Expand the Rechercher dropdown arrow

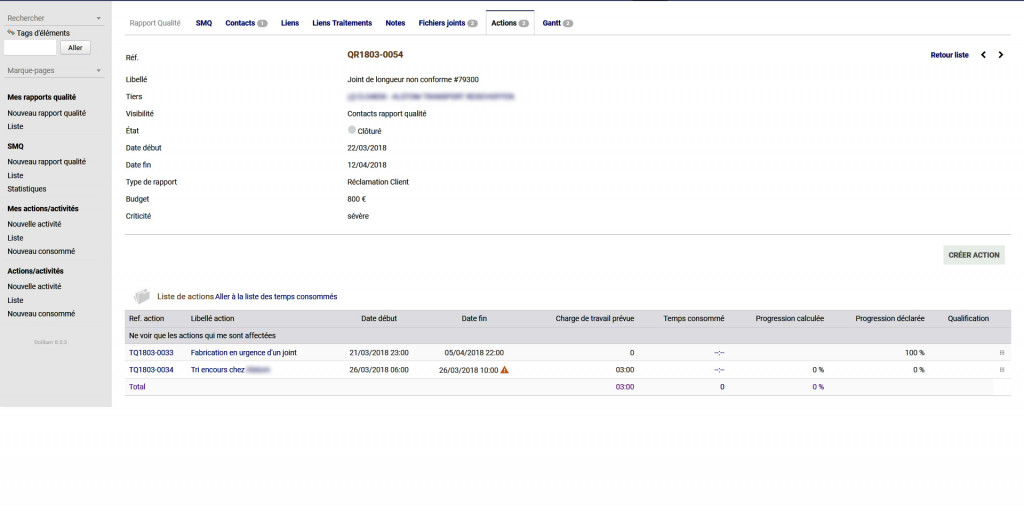click(x=98, y=18)
